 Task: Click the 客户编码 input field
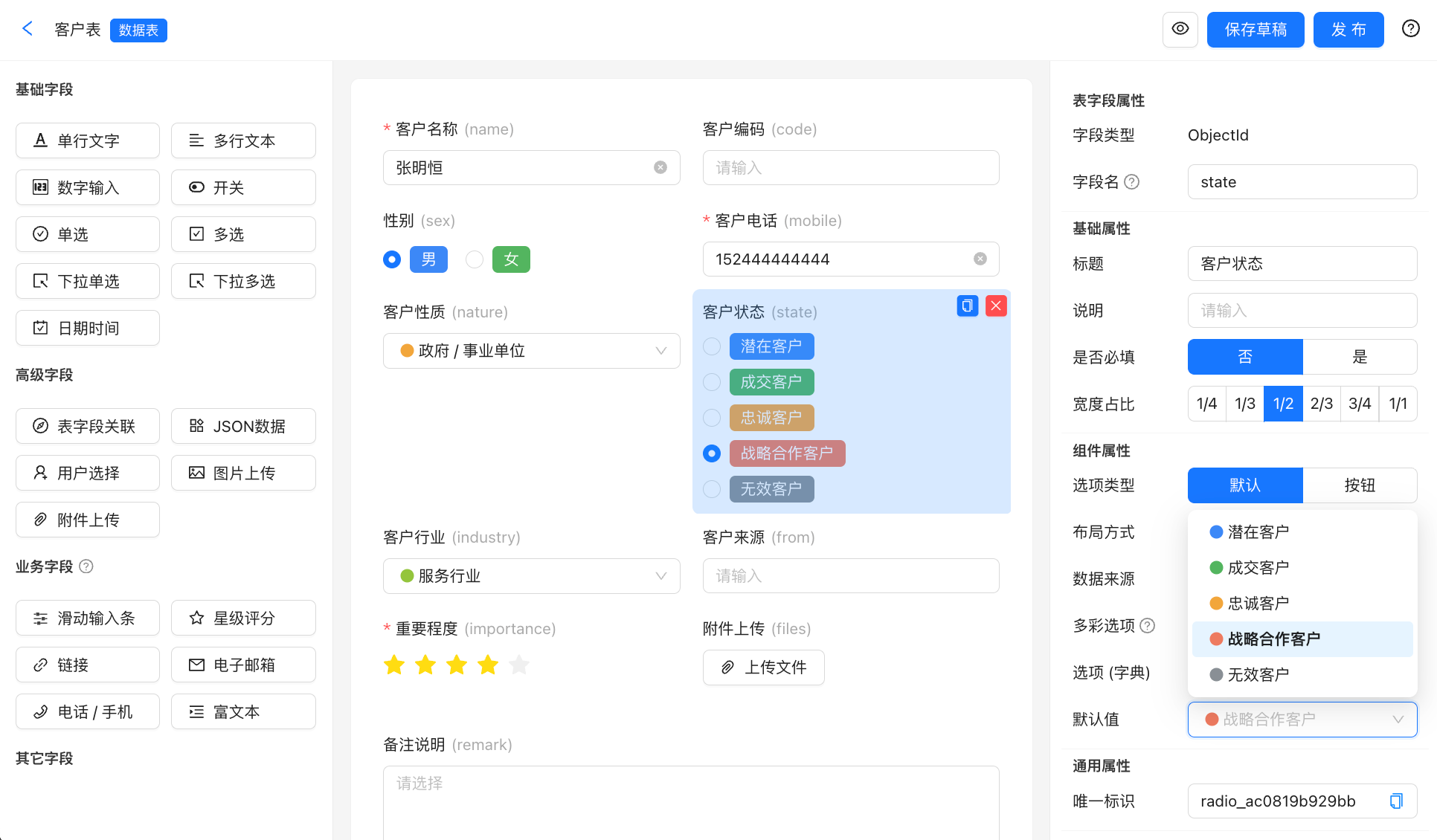(850, 167)
